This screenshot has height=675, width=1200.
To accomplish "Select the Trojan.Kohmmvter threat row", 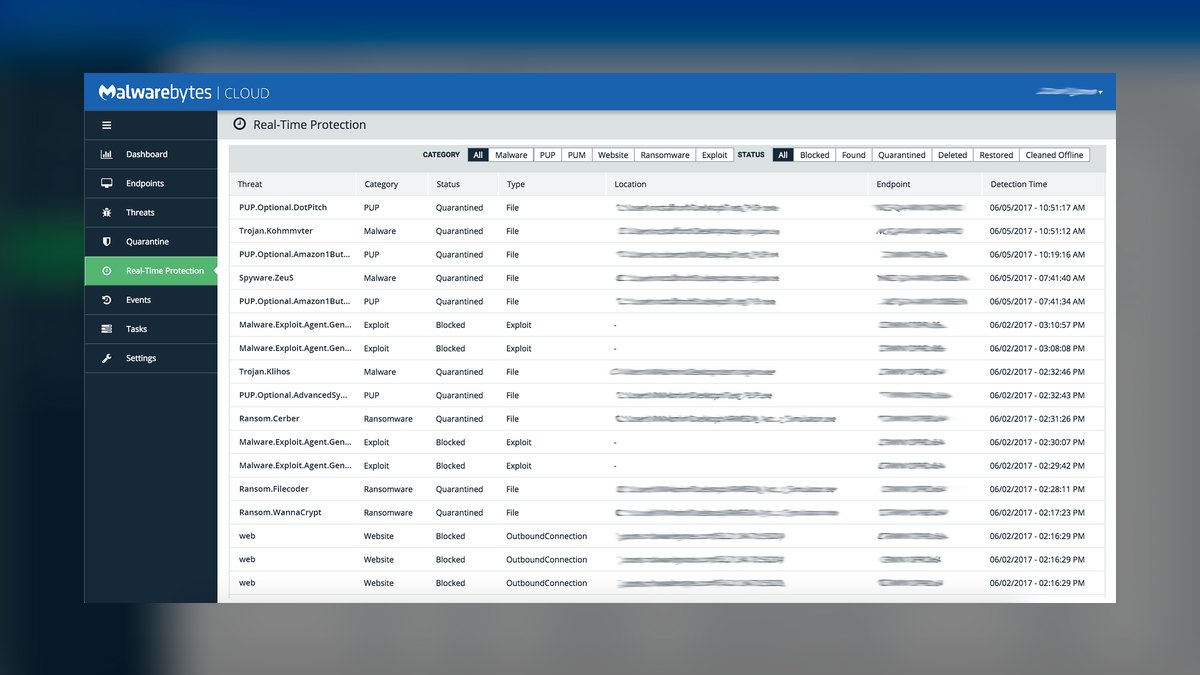I will point(668,231).
